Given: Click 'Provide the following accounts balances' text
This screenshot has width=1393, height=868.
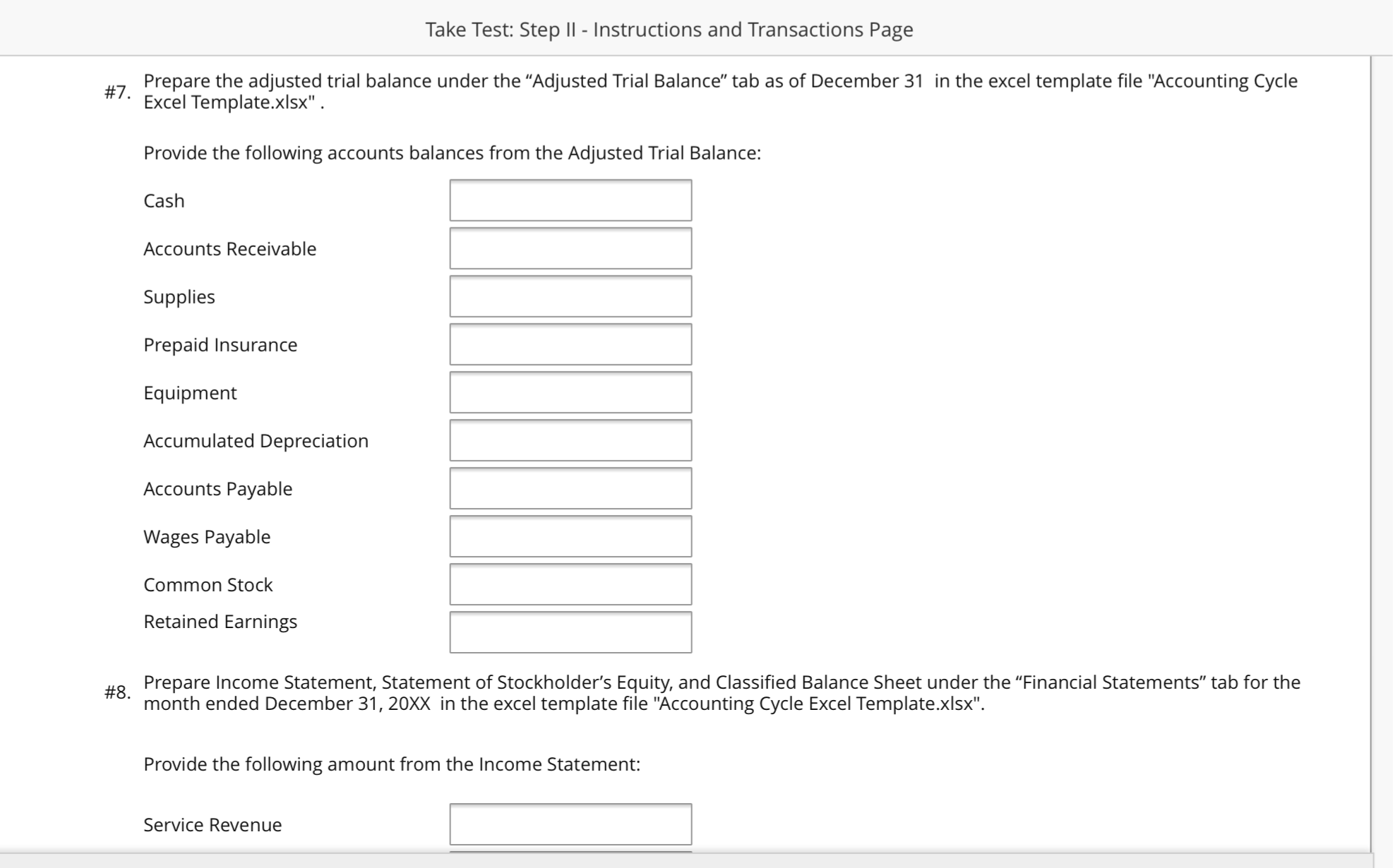Looking at the screenshot, I should [x=452, y=153].
